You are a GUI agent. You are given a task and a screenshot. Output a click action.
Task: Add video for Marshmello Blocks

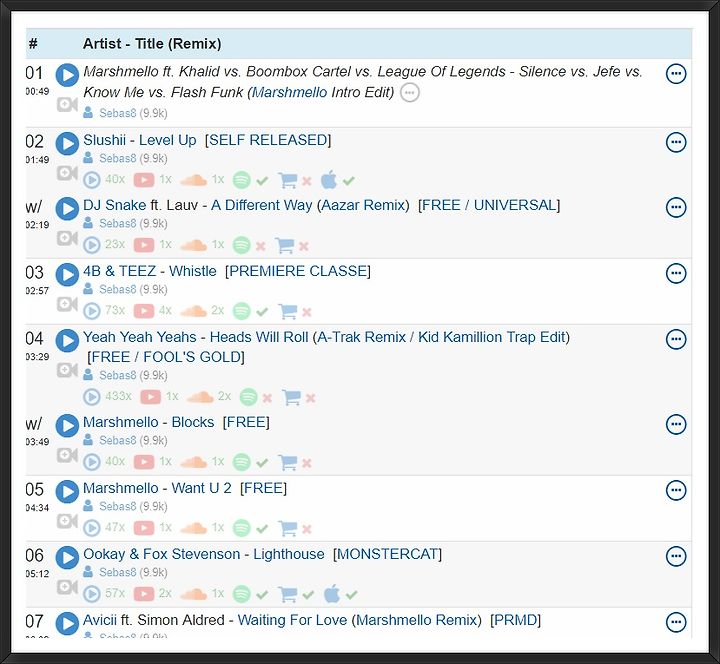coord(67,455)
